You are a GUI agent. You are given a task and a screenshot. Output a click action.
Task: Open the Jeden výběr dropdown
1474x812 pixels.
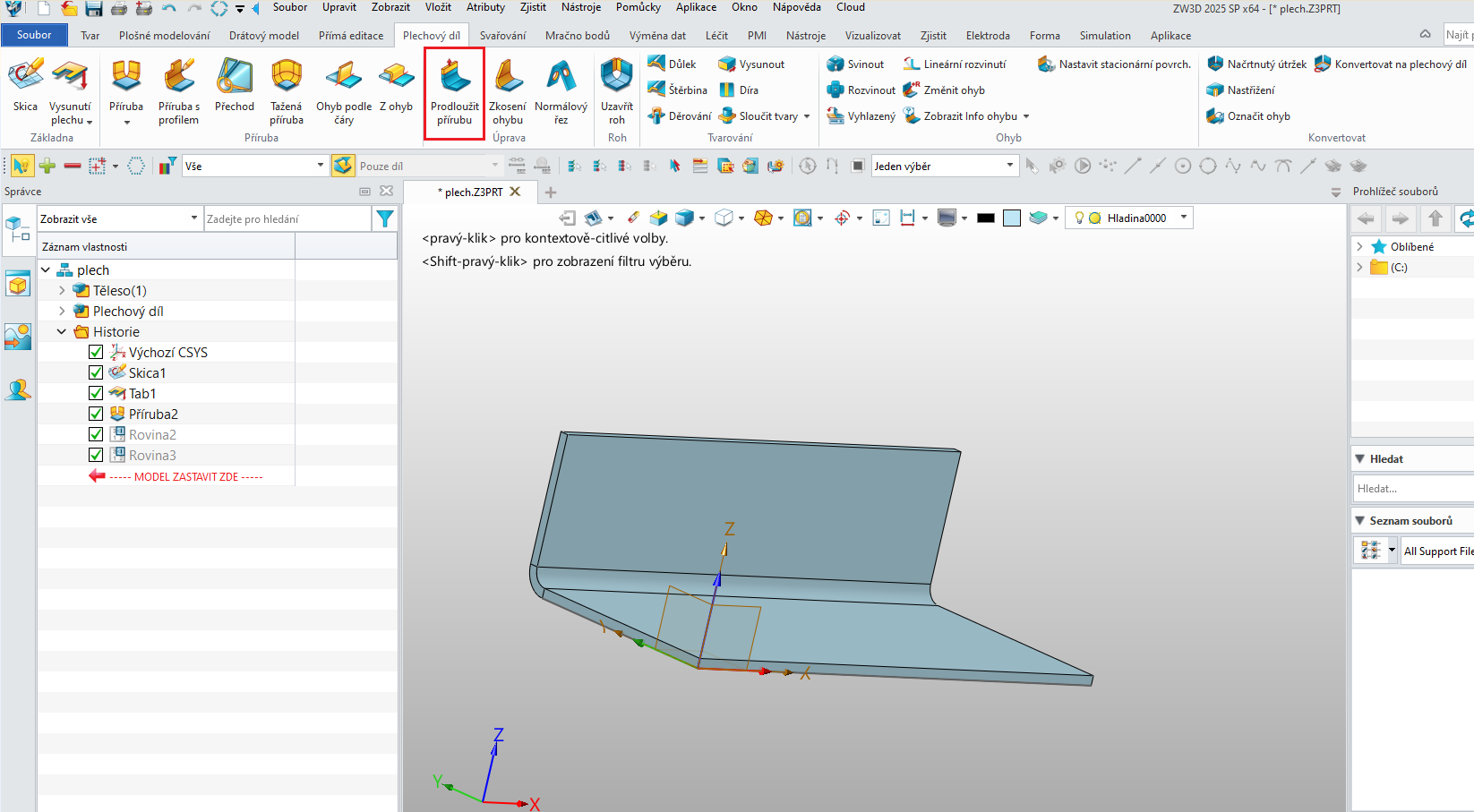click(x=945, y=166)
